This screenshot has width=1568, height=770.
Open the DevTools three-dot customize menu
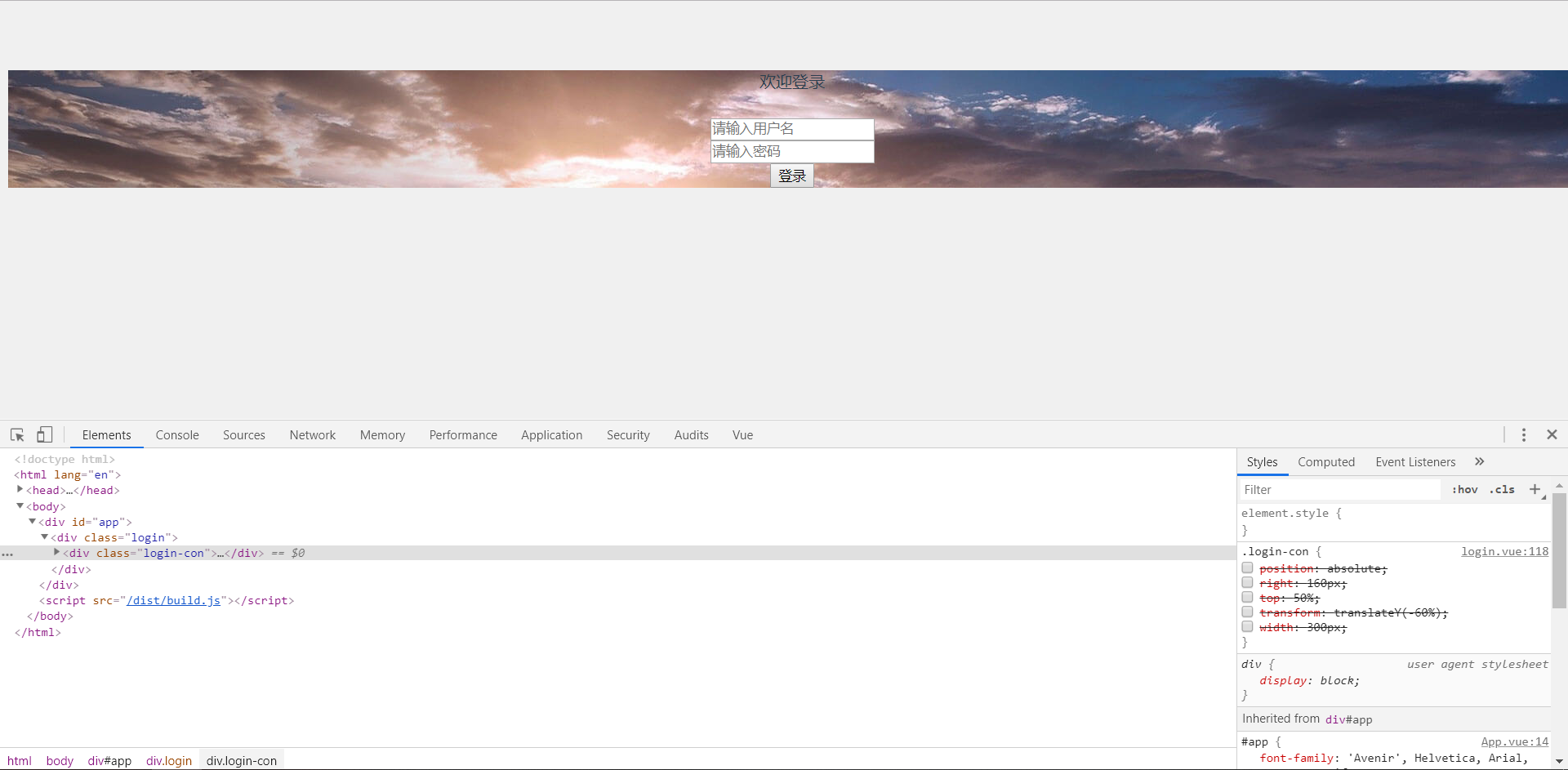point(1524,435)
